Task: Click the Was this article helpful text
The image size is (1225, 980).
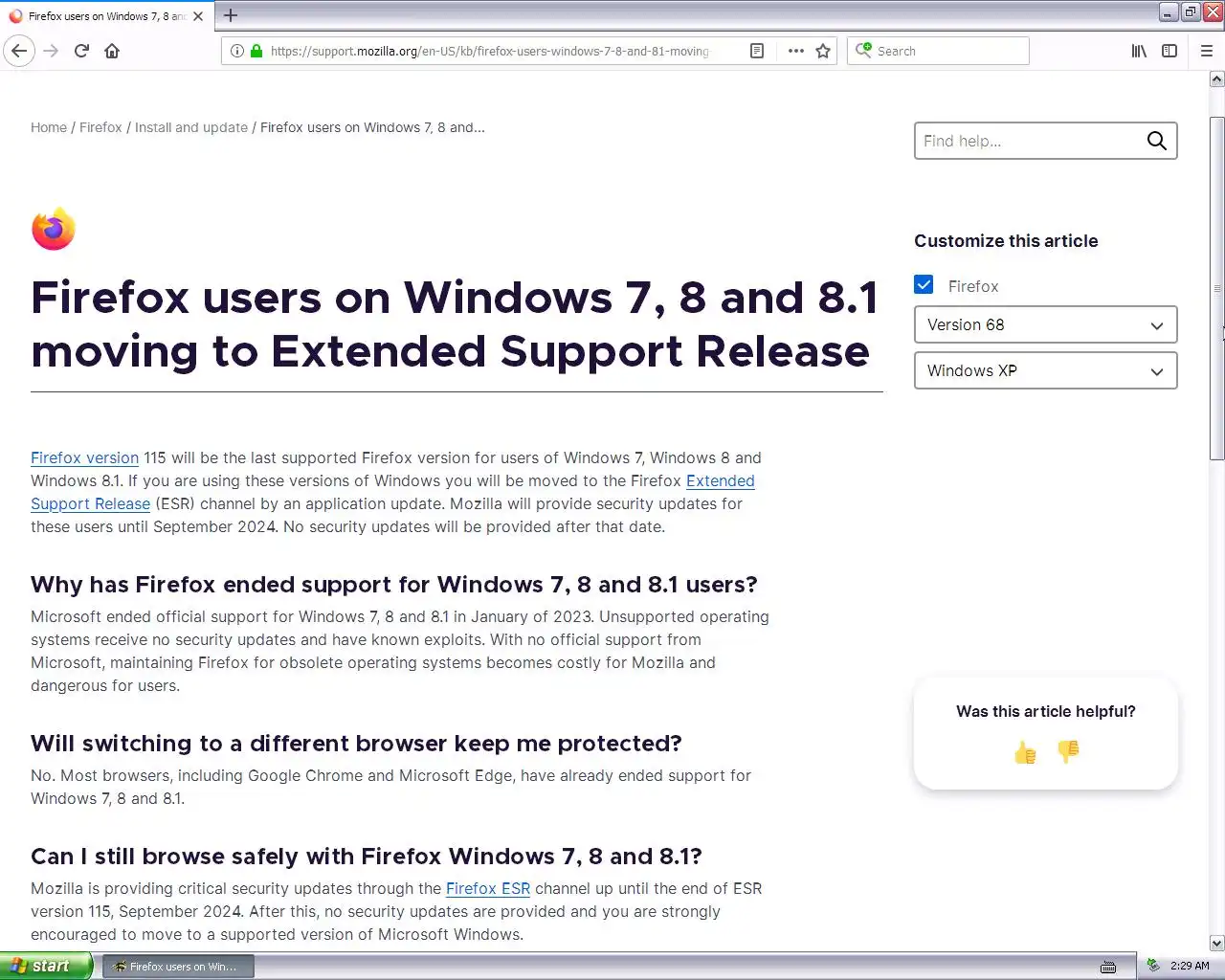Action: 1045,711
